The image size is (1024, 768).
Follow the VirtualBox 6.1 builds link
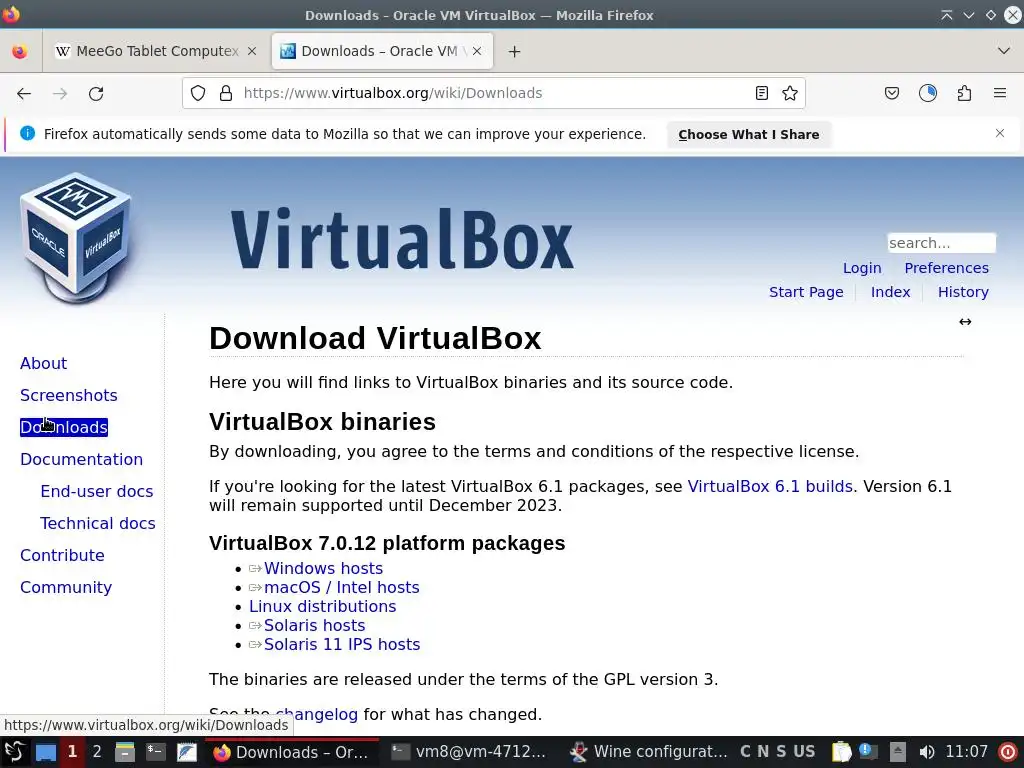pyautogui.click(x=770, y=487)
